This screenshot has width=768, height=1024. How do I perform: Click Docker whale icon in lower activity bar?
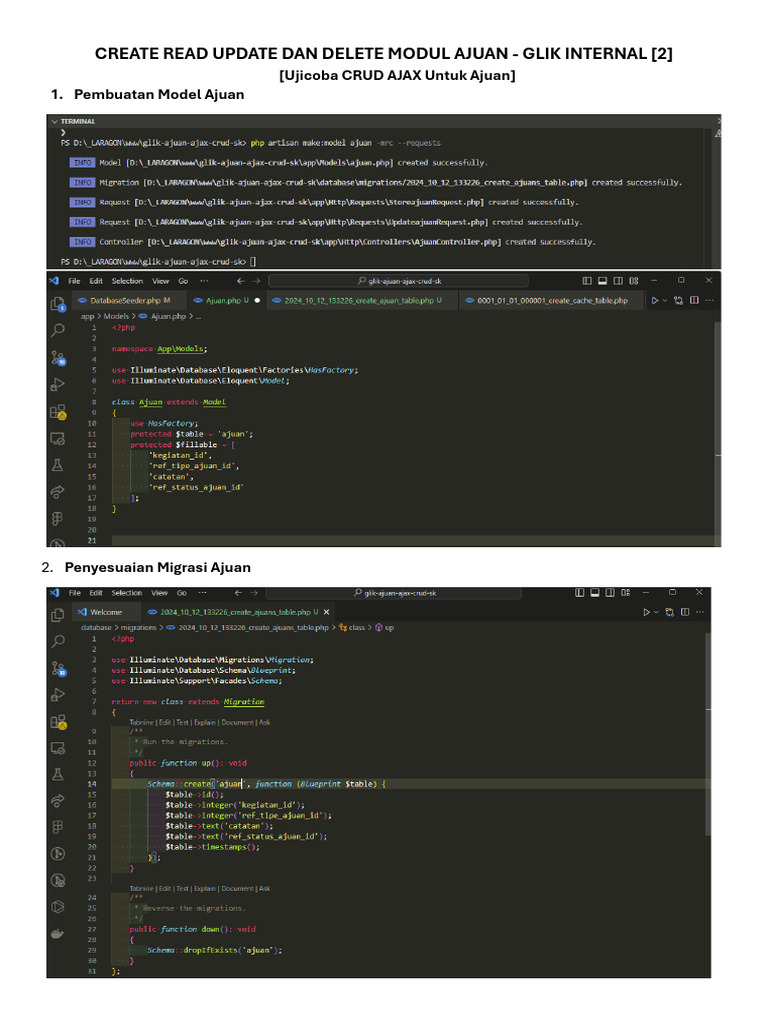click(58, 932)
